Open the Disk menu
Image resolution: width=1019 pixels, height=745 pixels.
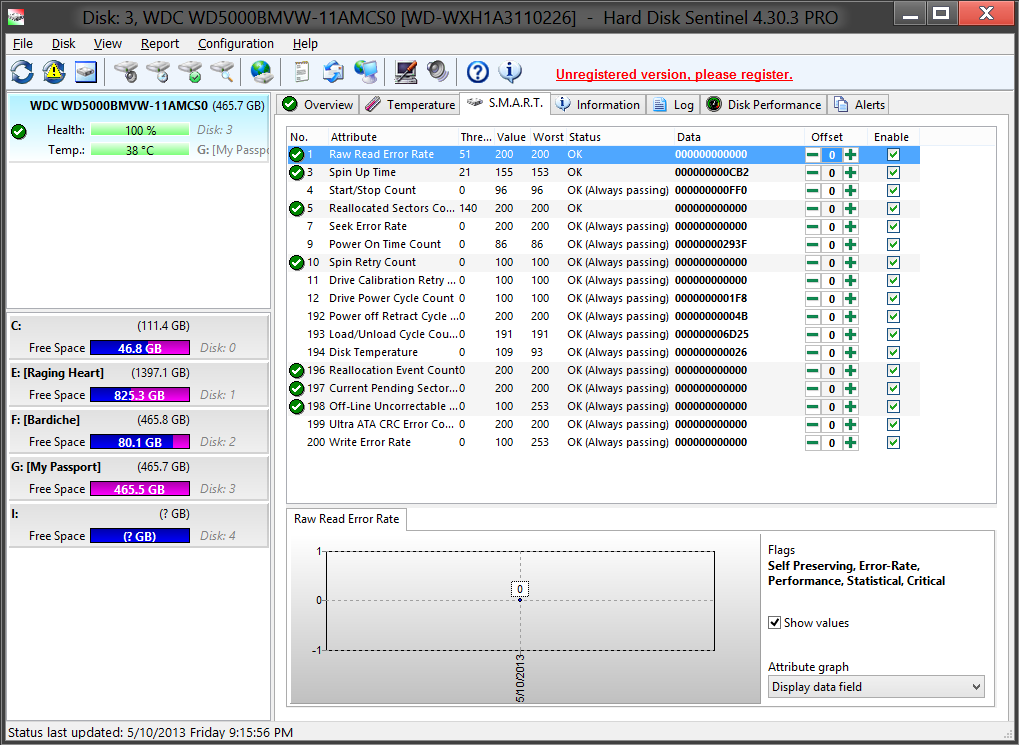[64, 44]
